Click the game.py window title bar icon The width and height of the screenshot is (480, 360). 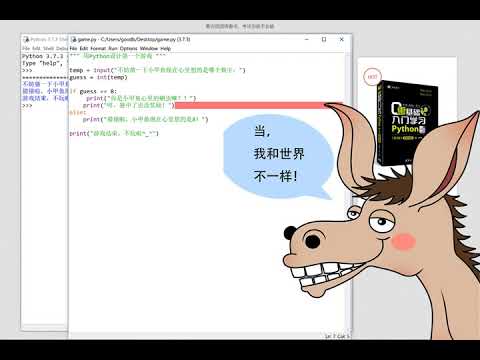(x=74, y=39)
